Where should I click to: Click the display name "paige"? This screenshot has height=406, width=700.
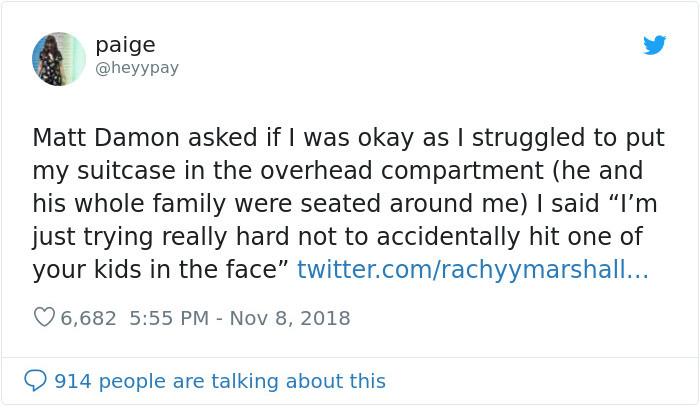(x=125, y=45)
